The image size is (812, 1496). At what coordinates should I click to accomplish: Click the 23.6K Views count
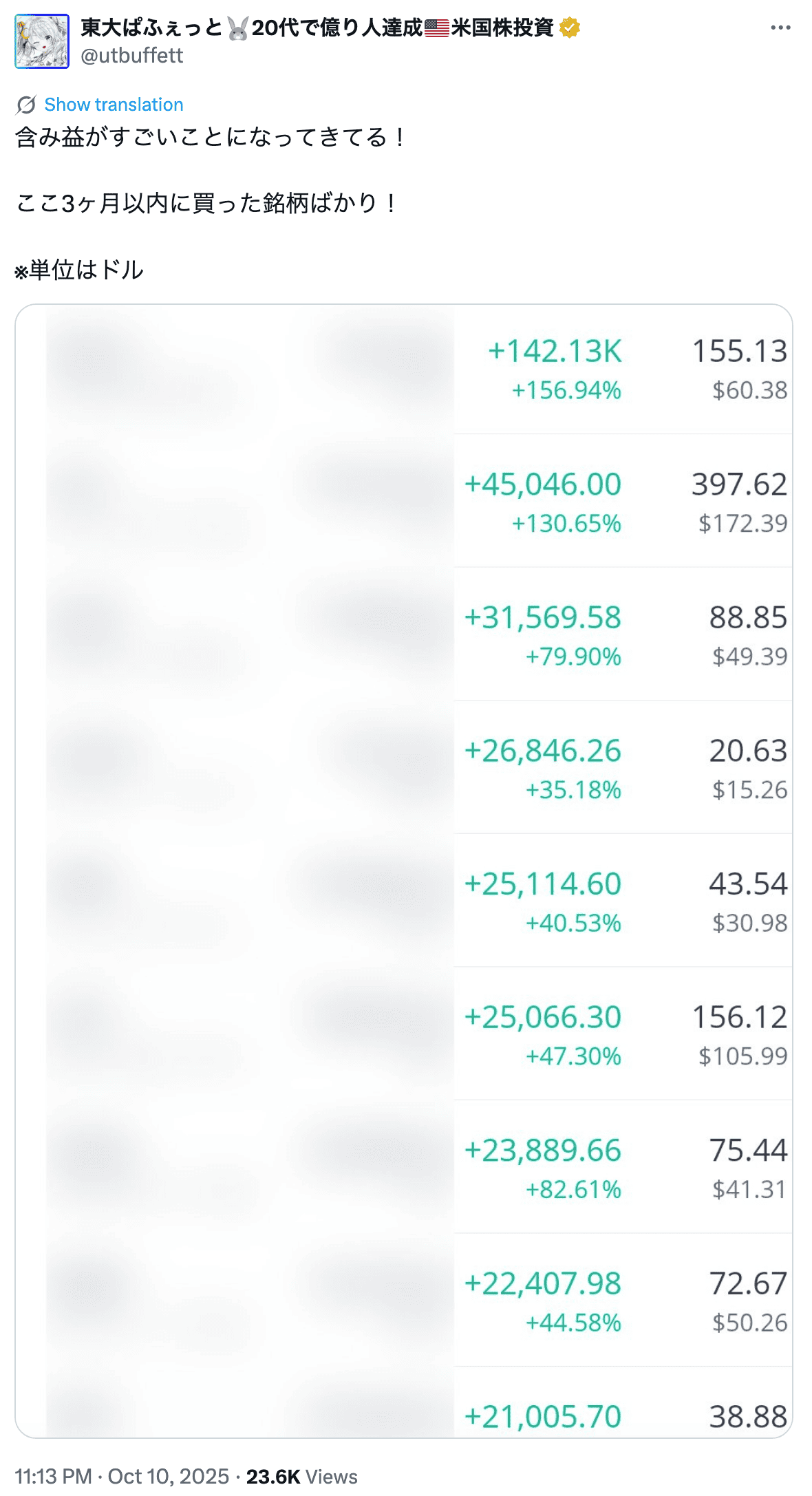301,1476
